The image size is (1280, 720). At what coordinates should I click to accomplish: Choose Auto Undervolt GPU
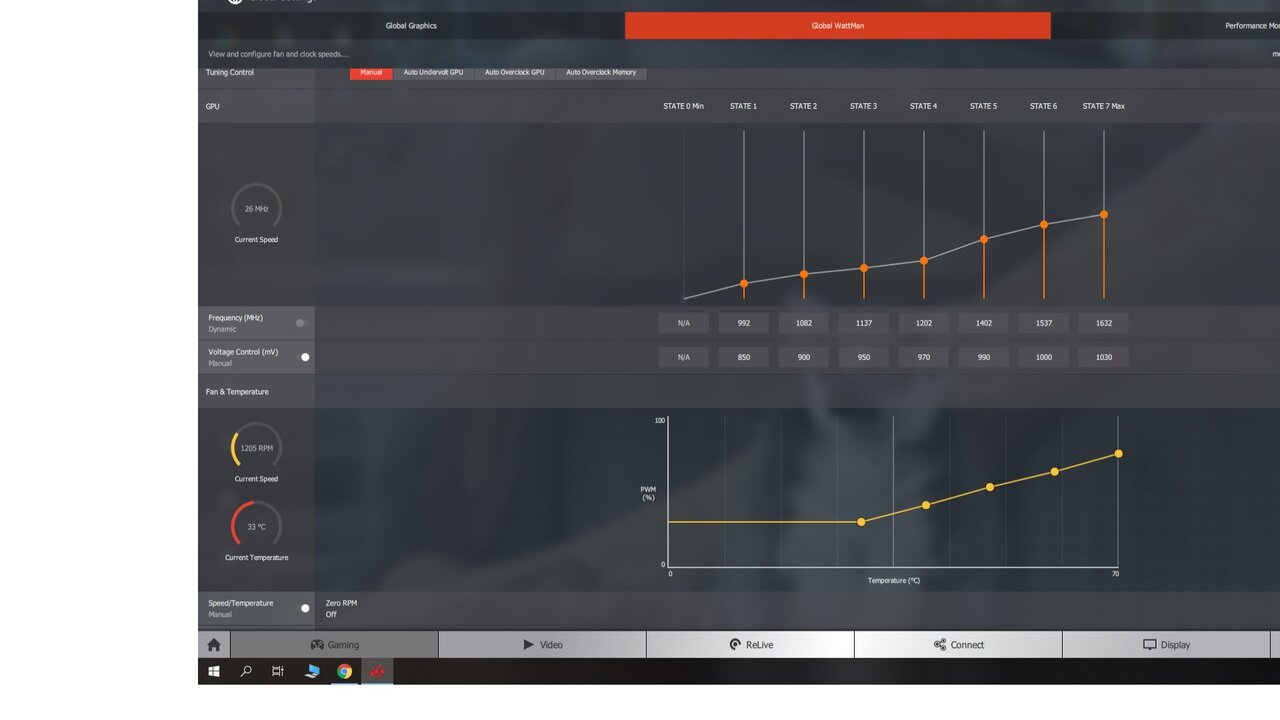click(433, 73)
